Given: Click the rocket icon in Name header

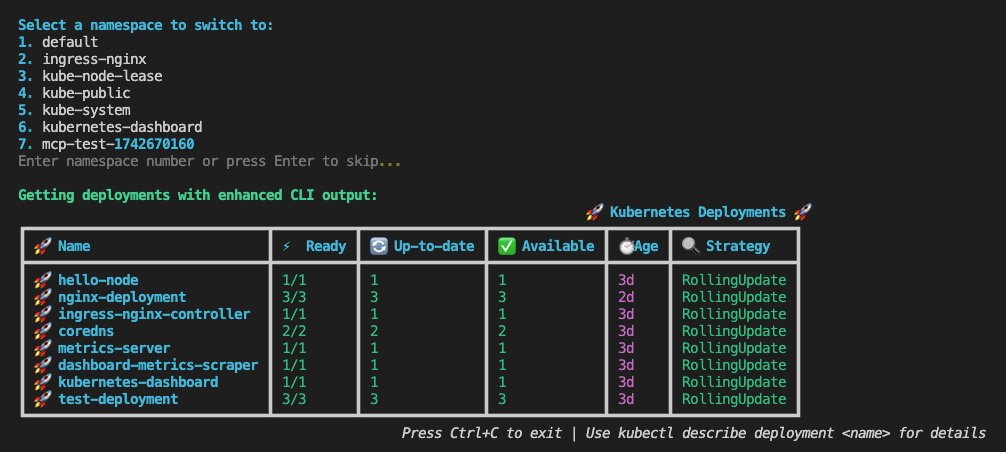Looking at the screenshot, I should click(42, 246).
